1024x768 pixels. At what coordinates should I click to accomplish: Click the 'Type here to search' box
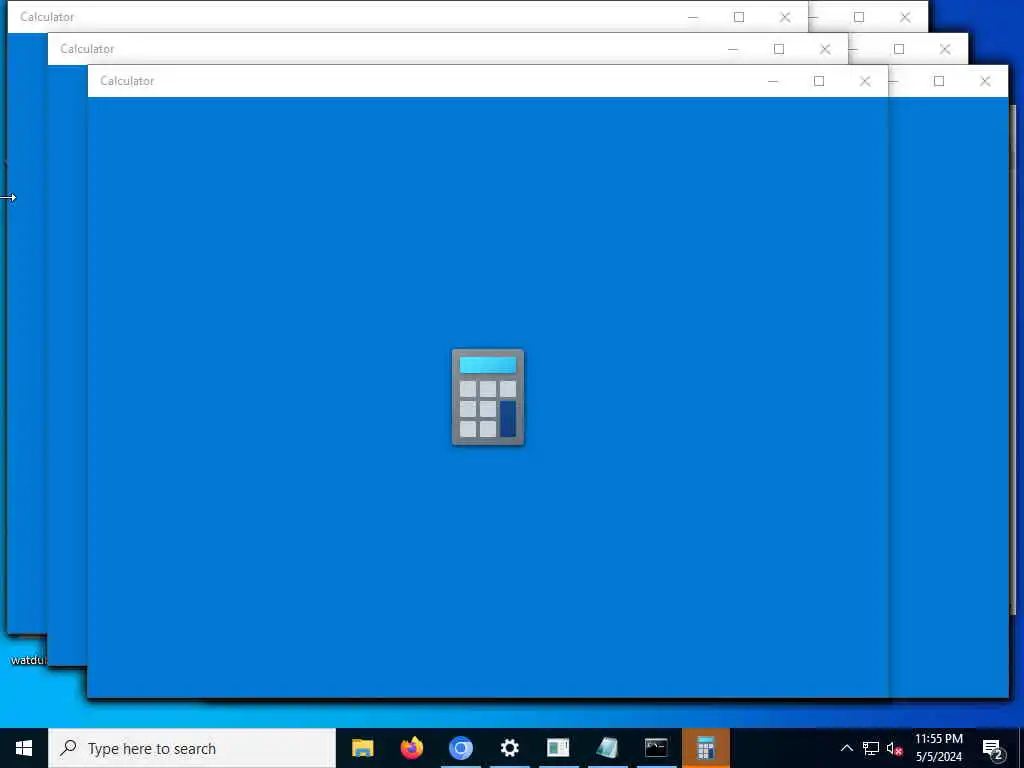coord(192,748)
